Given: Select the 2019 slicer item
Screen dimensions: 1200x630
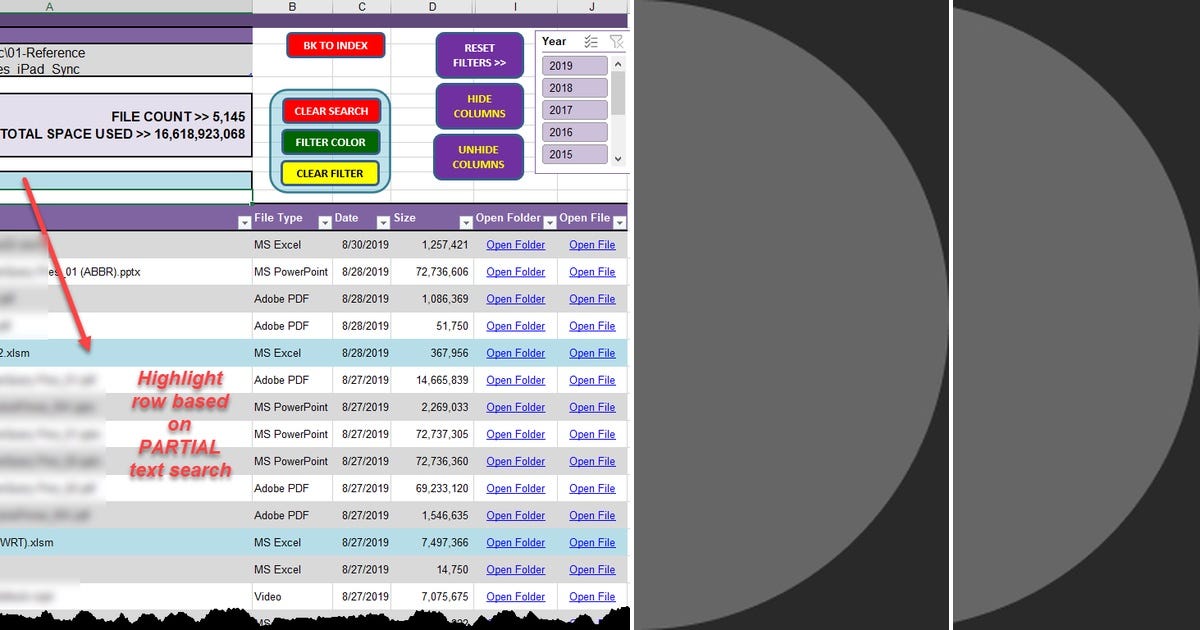Looking at the screenshot, I should 573,64.
